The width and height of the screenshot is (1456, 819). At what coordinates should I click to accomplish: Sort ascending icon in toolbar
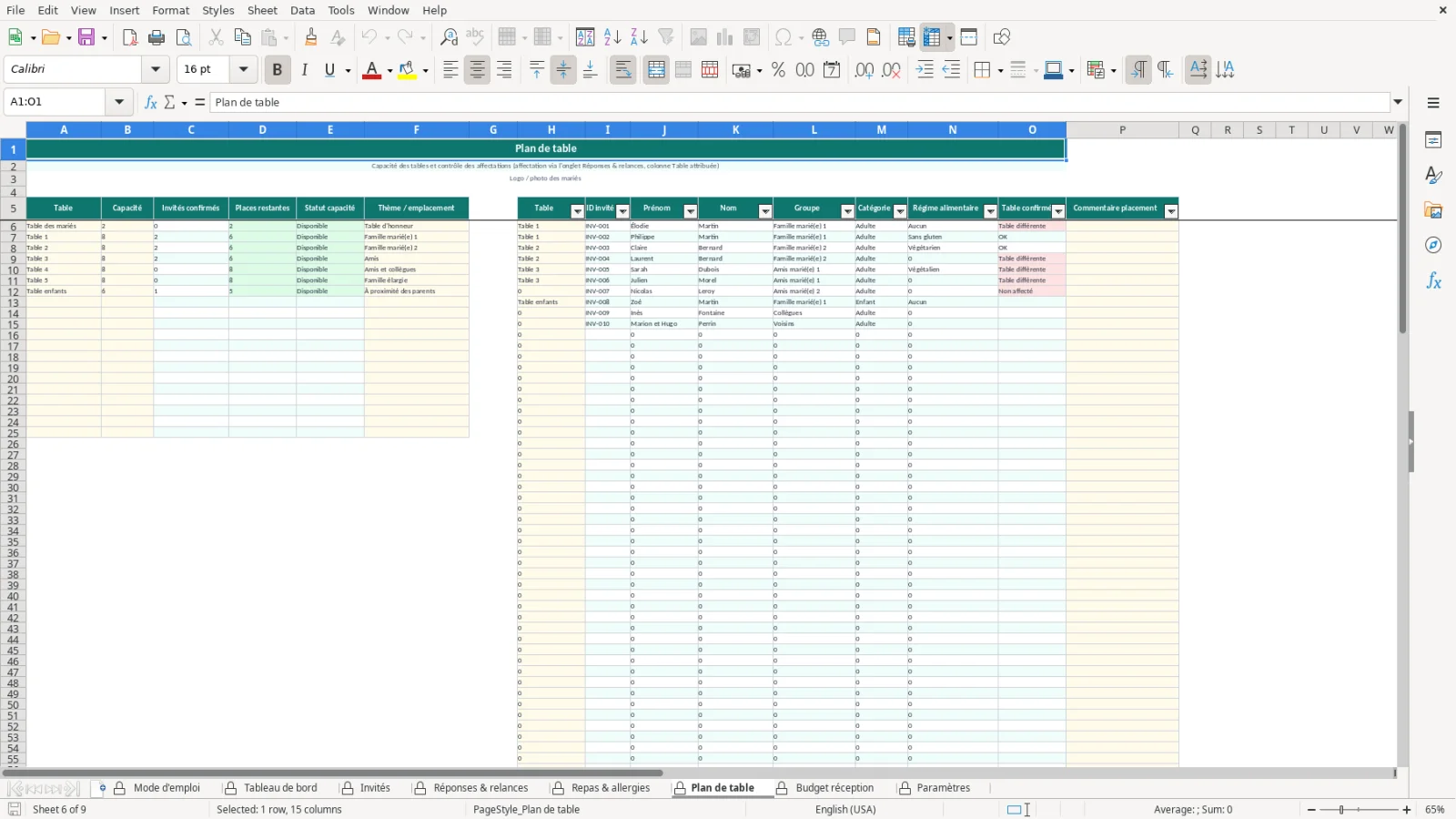tap(612, 37)
